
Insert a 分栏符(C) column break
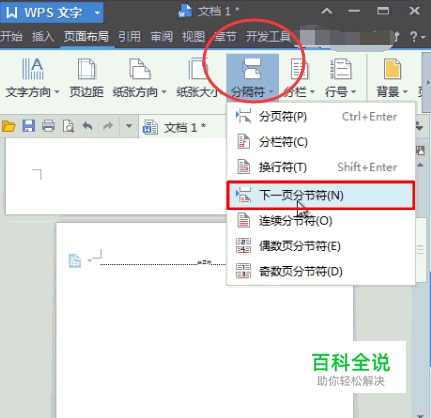tap(321, 142)
